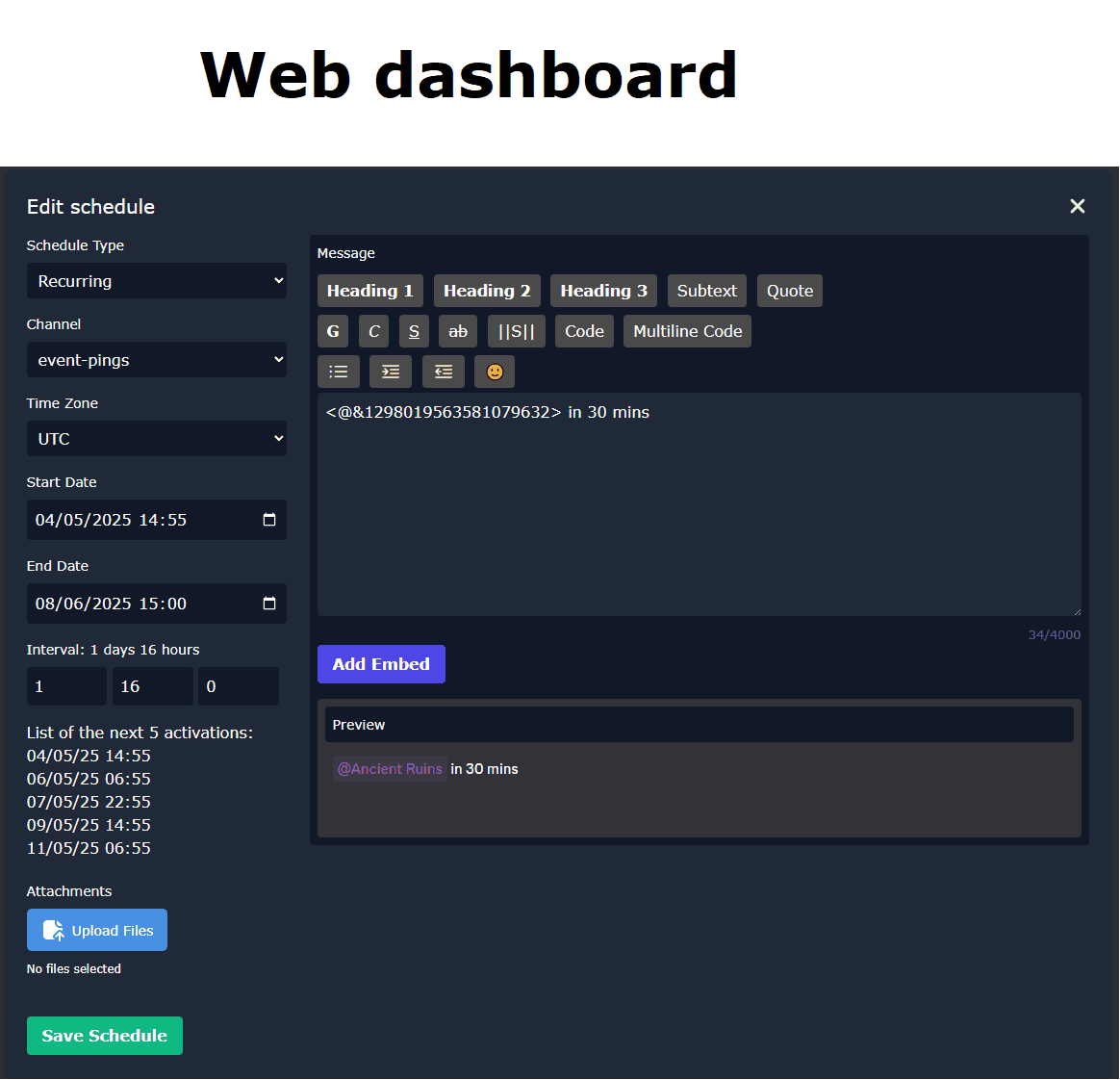Increase text indentation
Image resolution: width=1120 pixels, height=1080 pixels.
[x=390, y=371]
